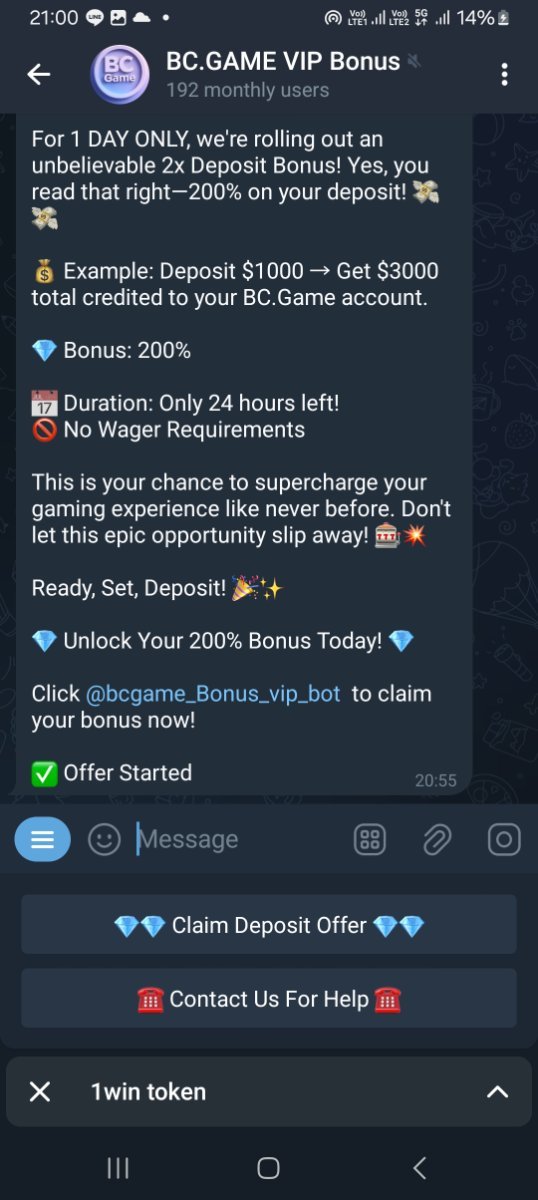Tap the Android home button
Image resolution: width=538 pixels, height=1200 pixels.
268,1167
